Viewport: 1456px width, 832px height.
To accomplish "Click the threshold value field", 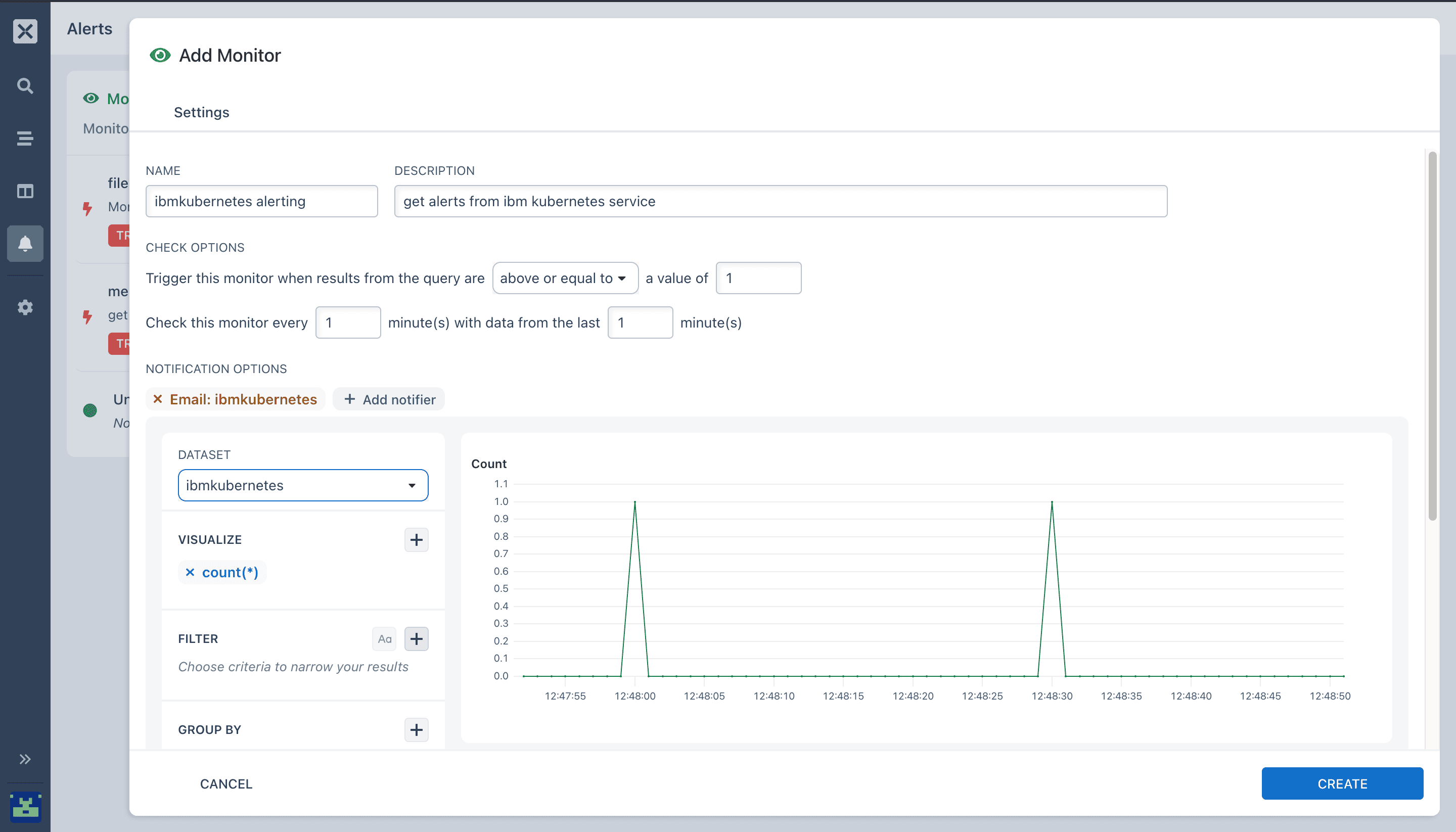I will (x=758, y=278).
